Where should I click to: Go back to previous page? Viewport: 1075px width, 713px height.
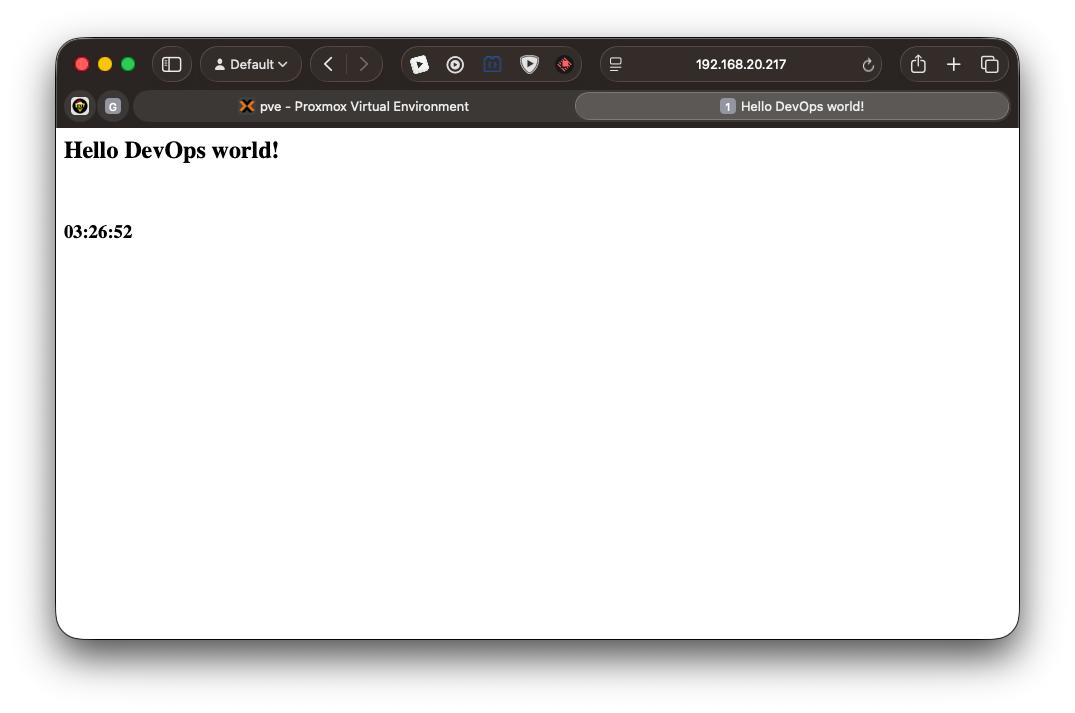click(328, 64)
